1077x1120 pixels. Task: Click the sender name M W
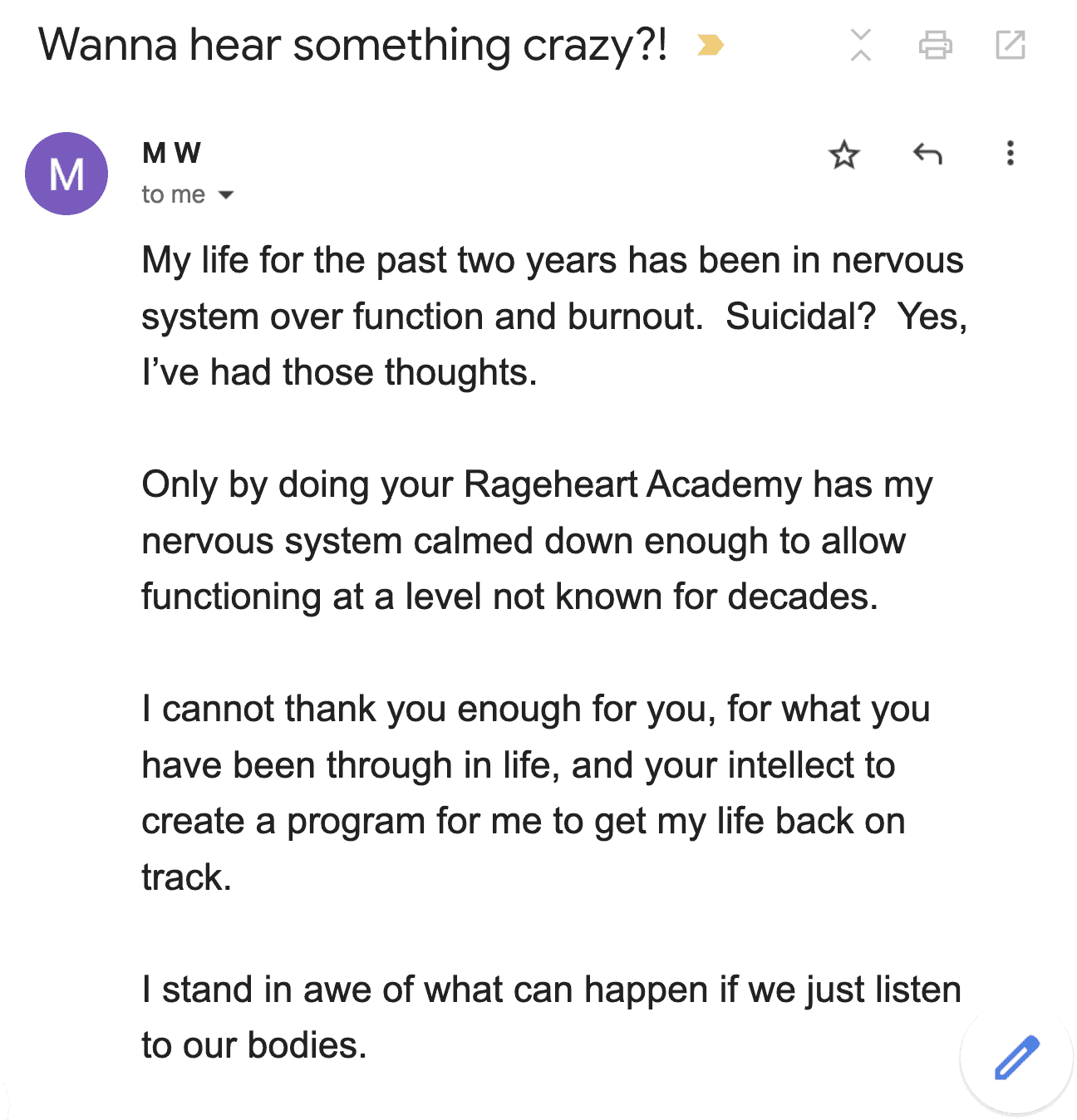(171, 153)
